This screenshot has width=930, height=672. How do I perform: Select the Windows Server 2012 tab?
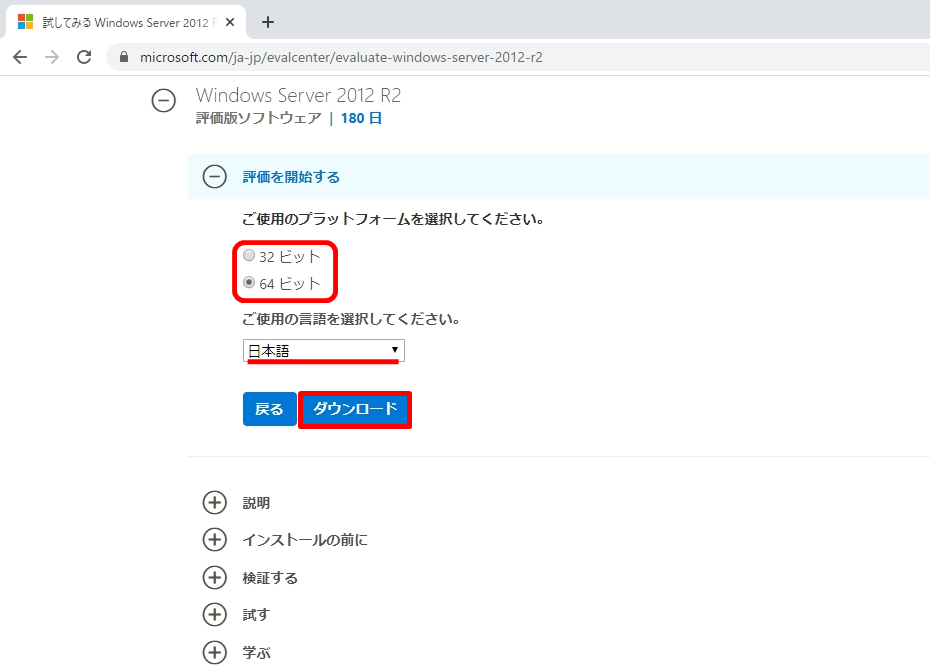pyautogui.click(x=126, y=23)
